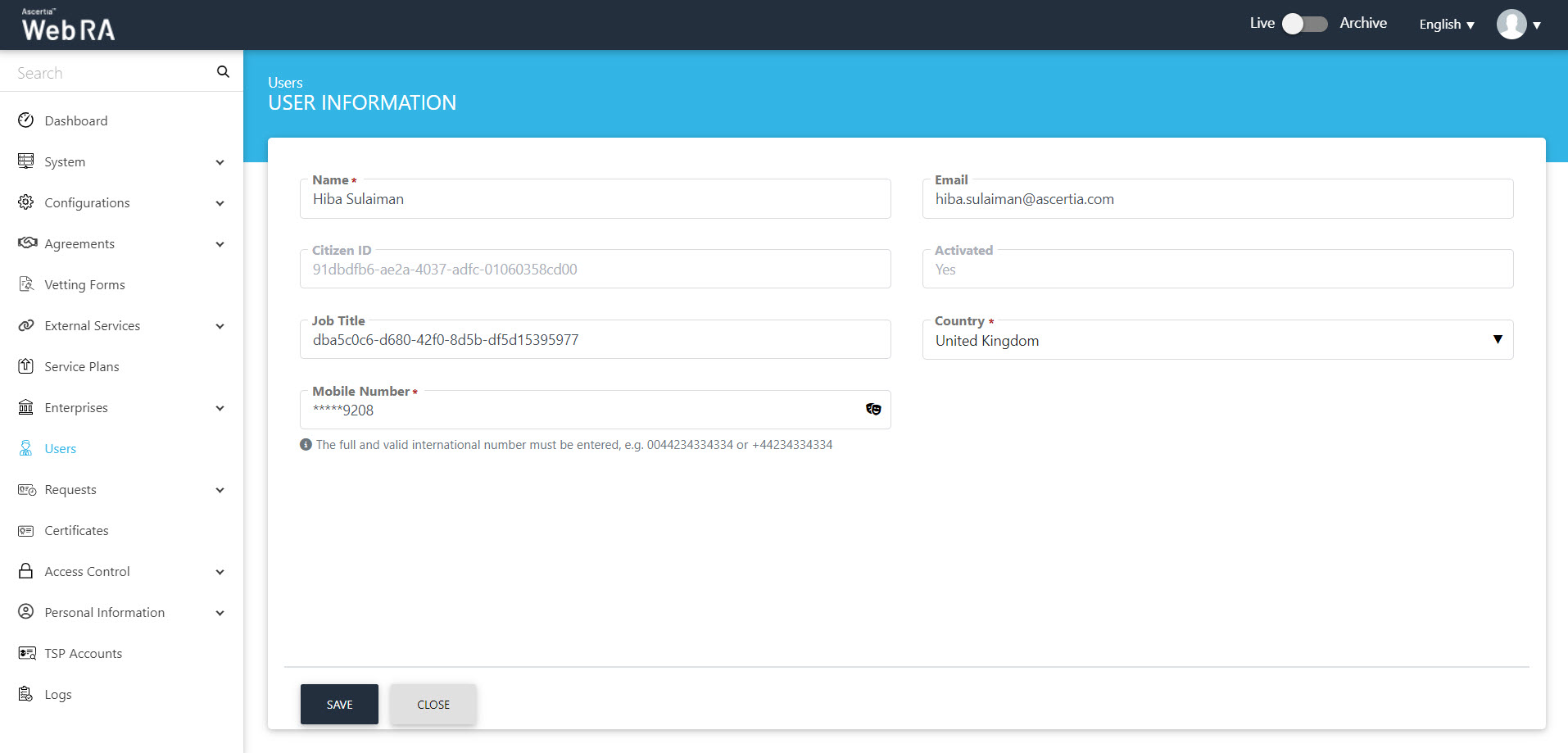Select Users in the sidebar
Viewport: 1568px width, 753px height.
(61, 449)
